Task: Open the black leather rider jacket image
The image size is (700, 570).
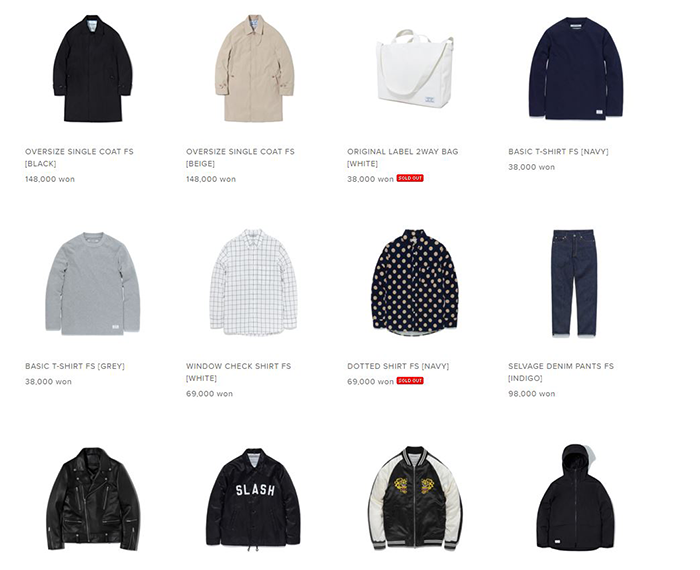Action: click(x=93, y=499)
